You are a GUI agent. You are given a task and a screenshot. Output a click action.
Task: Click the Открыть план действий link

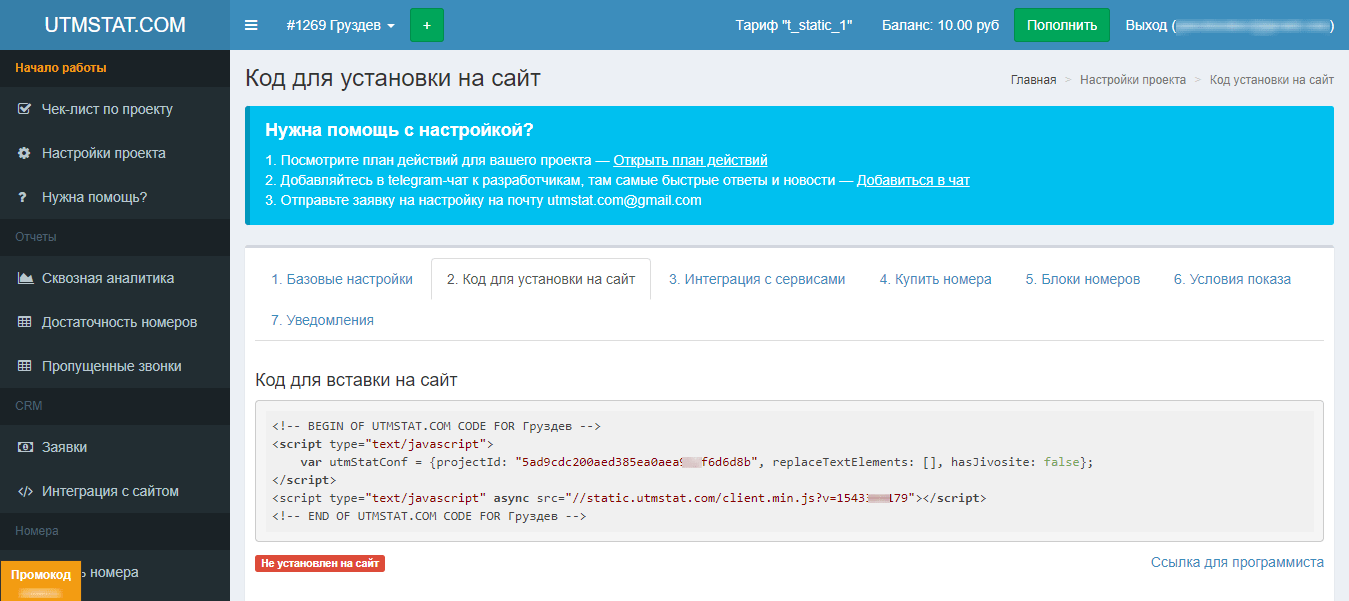point(690,160)
